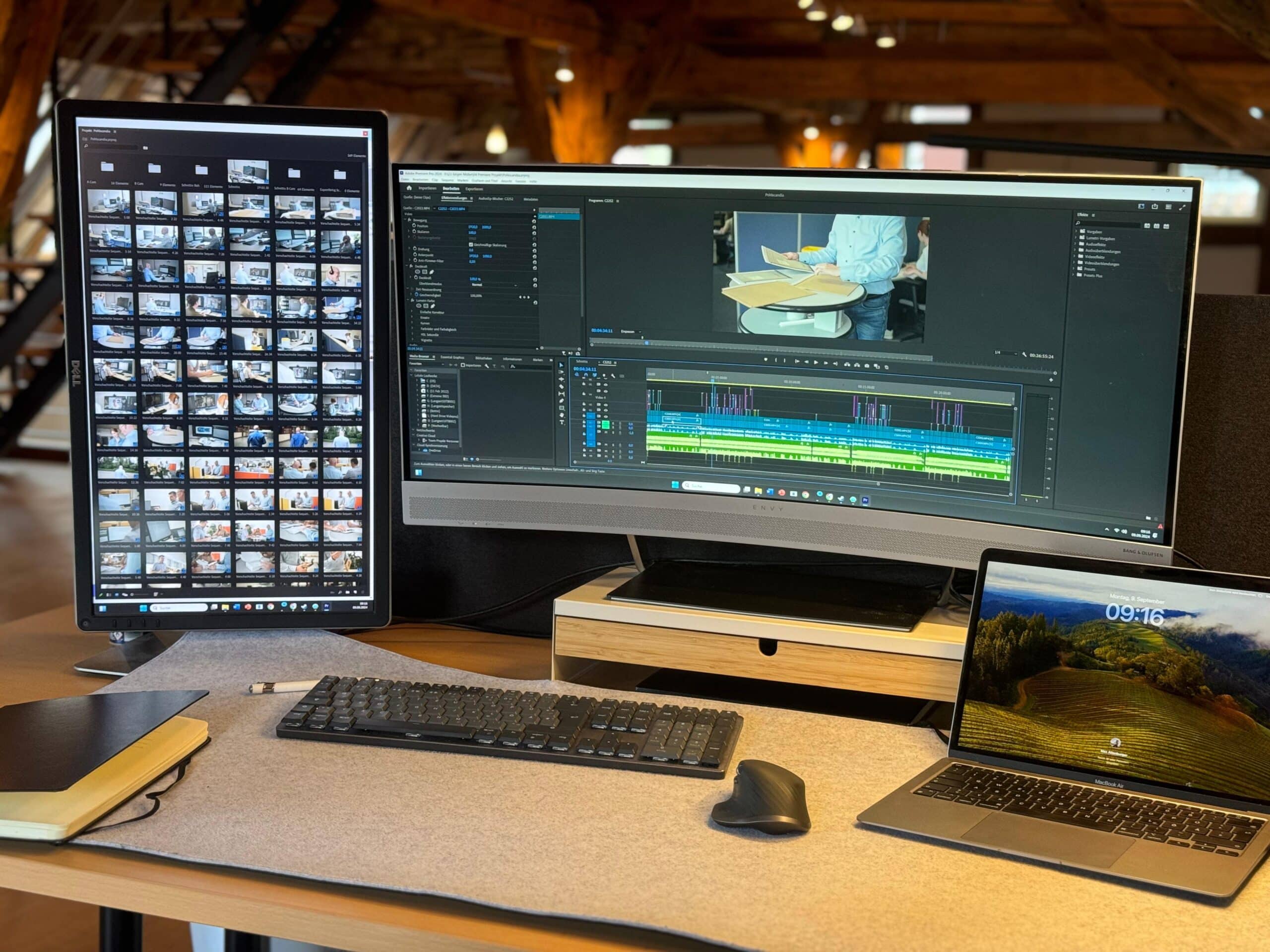
Task: Toggle the Importieren checkbox in Media Browser
Action: (463, 365)
